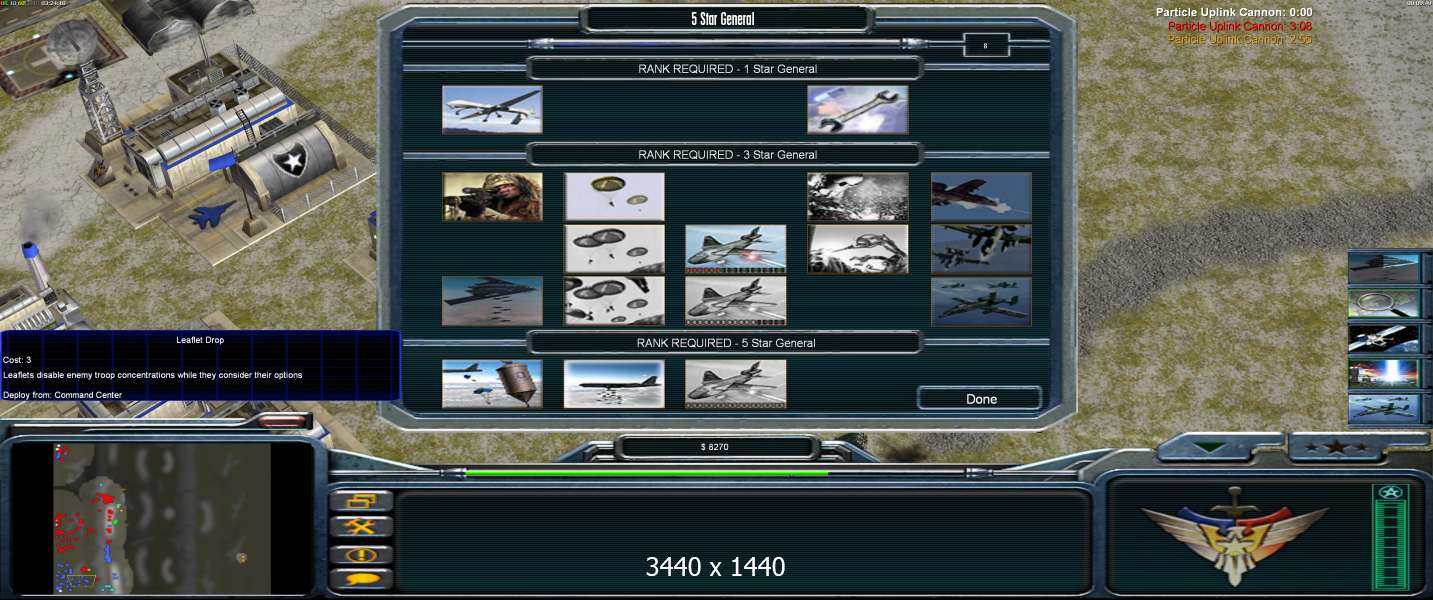
Task: Select the B-52 bomber dropping bombs icon
Action: pos(614,384)
